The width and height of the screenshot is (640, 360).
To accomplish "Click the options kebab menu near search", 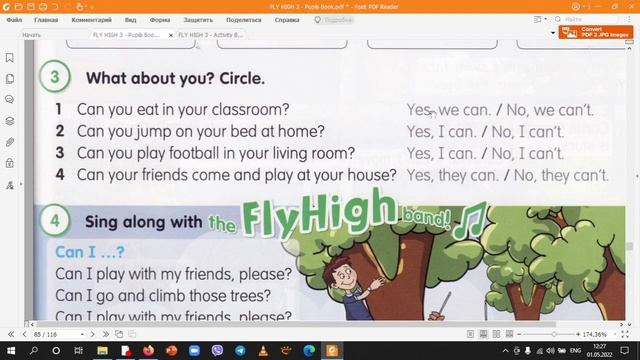I will click(629, 19).
